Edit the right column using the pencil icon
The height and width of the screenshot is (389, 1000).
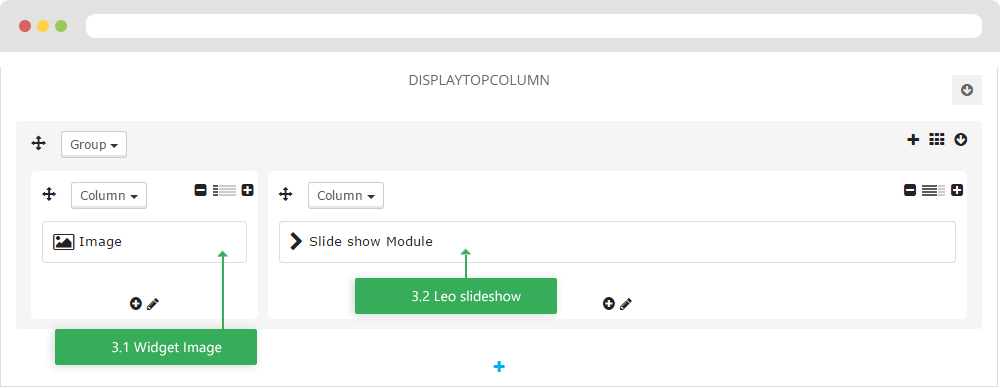tap(626, 304)
